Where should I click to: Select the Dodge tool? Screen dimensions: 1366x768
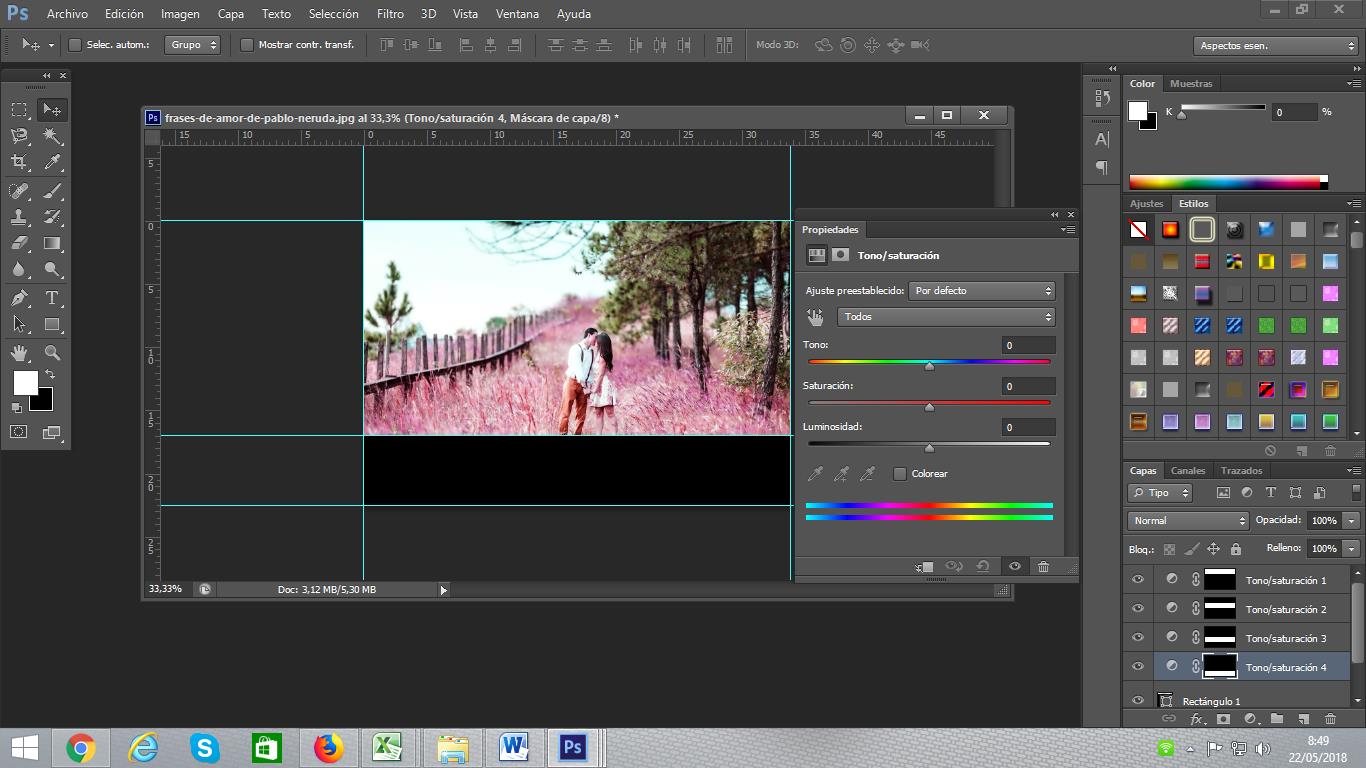coord(52,270)
